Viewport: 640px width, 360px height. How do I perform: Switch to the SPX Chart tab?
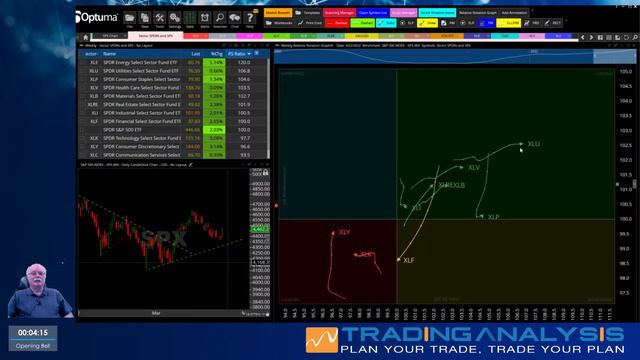point(110,36)
